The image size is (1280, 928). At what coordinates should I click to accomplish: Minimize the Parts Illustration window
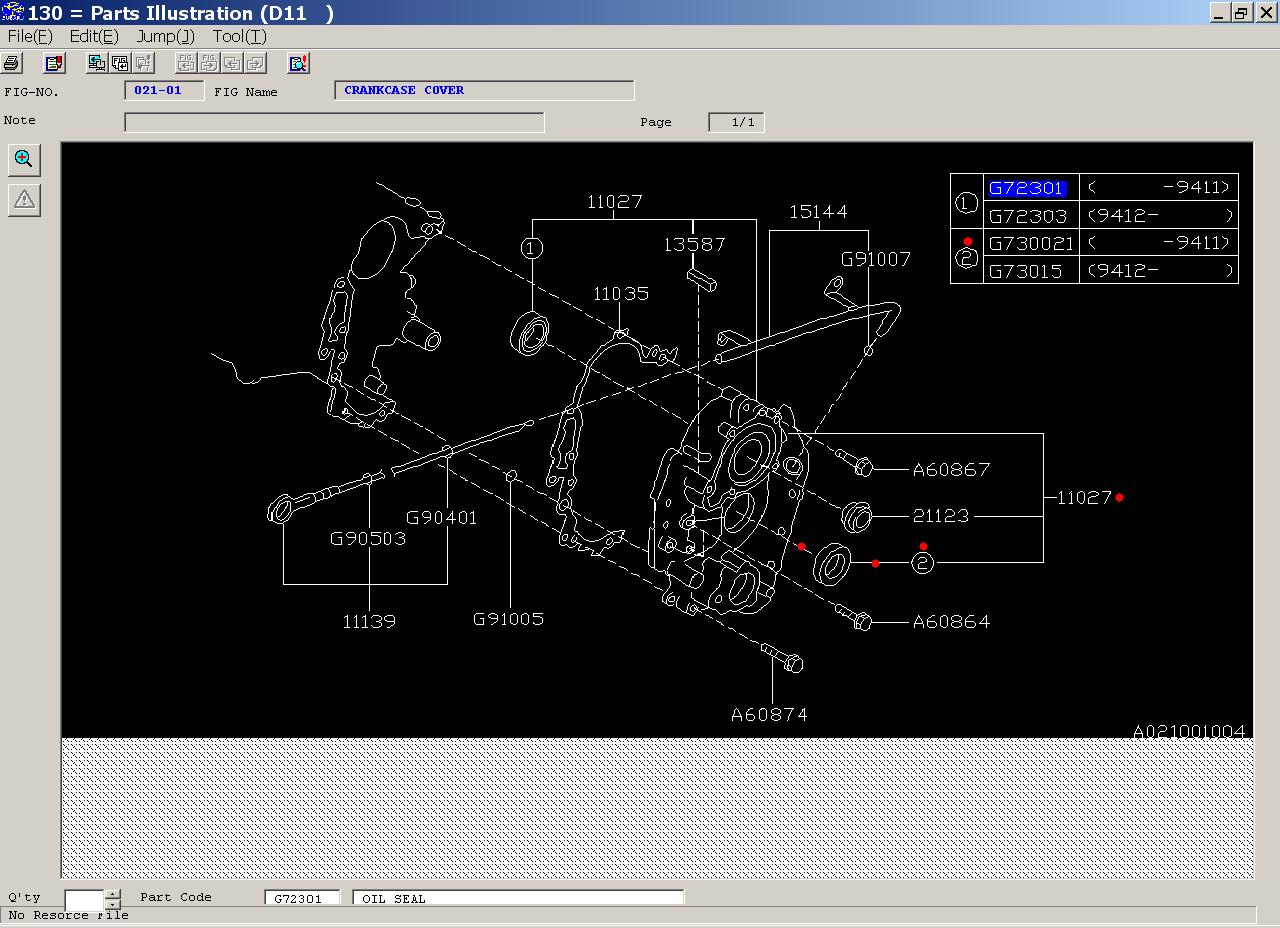[x=1219, y=13]
